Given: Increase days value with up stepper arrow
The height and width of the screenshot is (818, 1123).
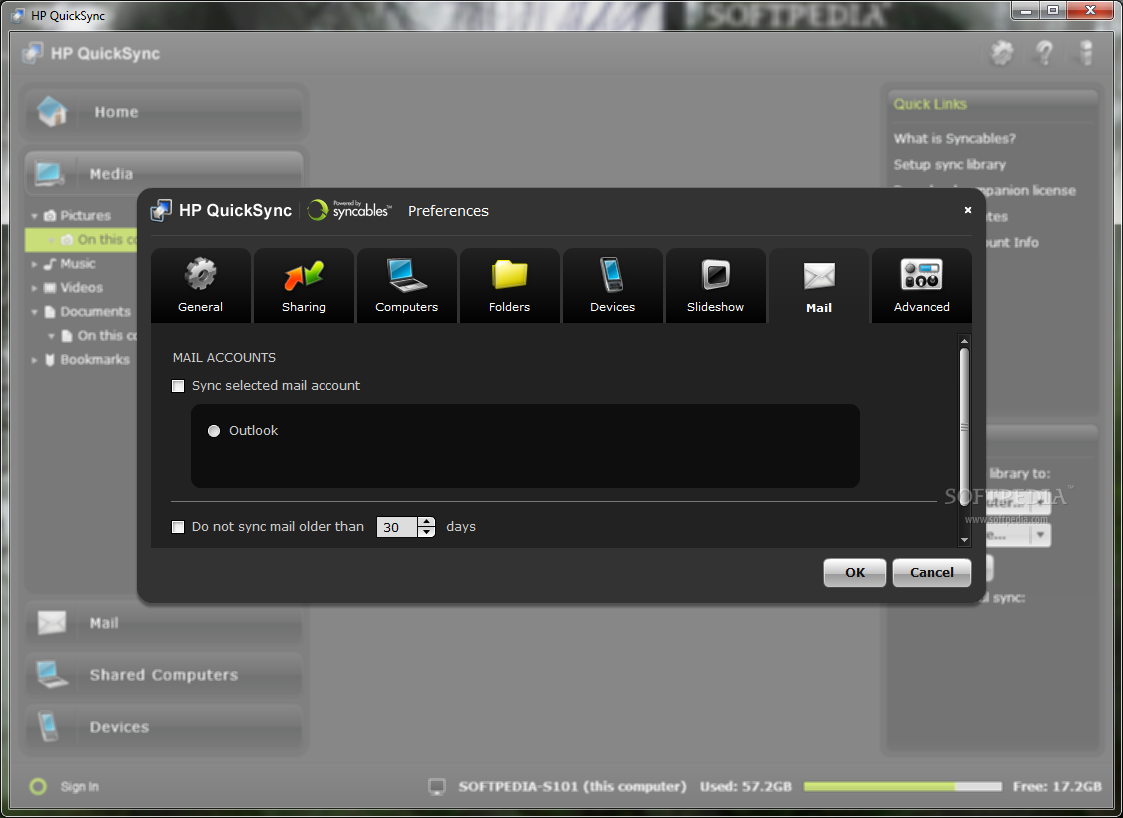Looking at the screenshot, I should click(427, 522).
